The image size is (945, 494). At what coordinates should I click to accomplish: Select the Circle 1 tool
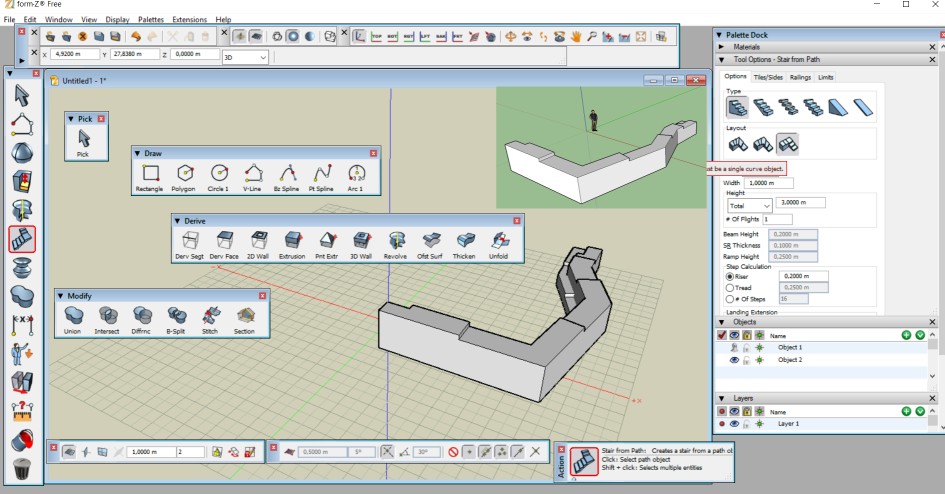tap(218, 178)
